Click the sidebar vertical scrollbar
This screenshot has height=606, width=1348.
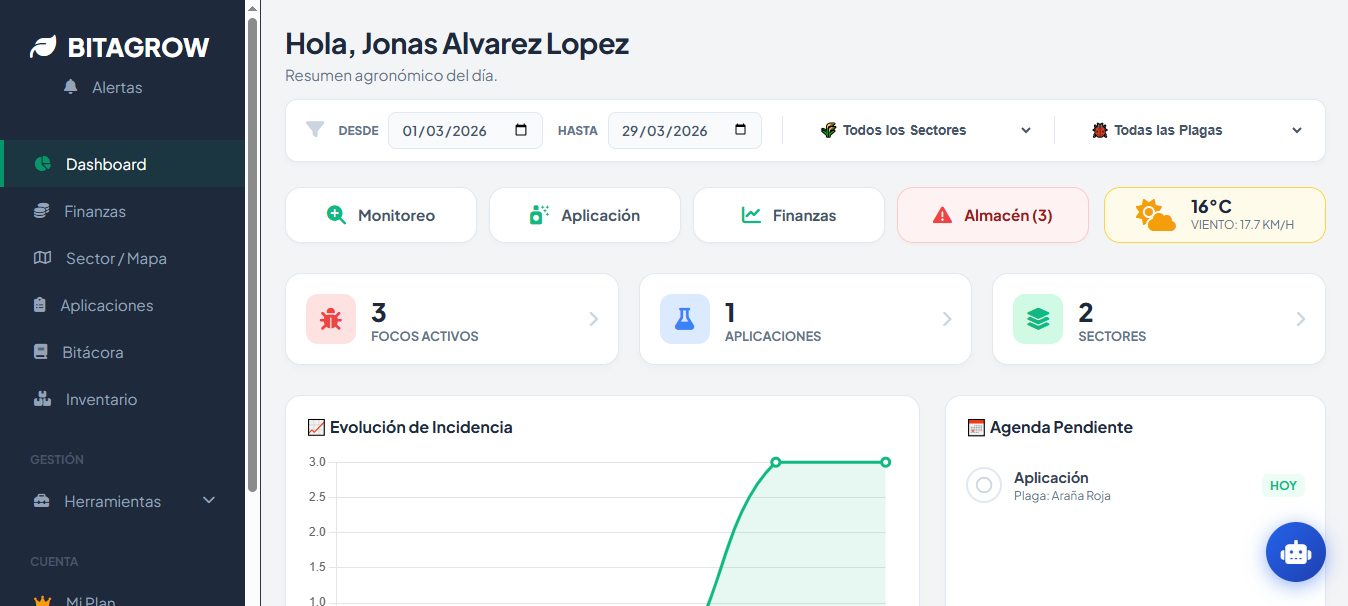point(253,250)
